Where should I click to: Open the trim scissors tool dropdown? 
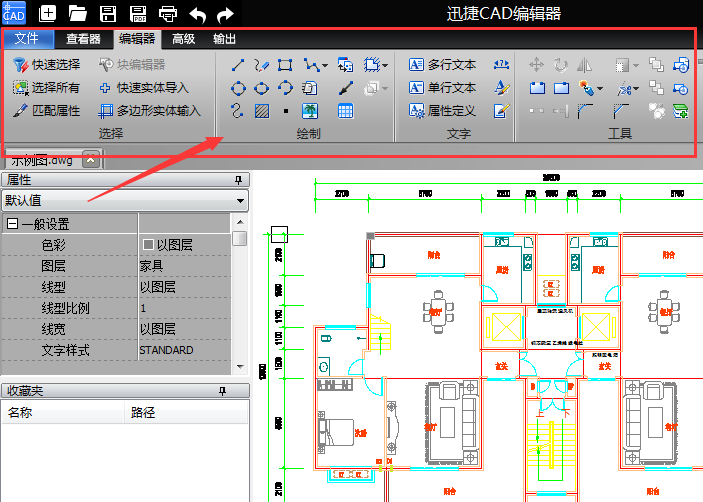pyautogui.click(x=636, y=89)
